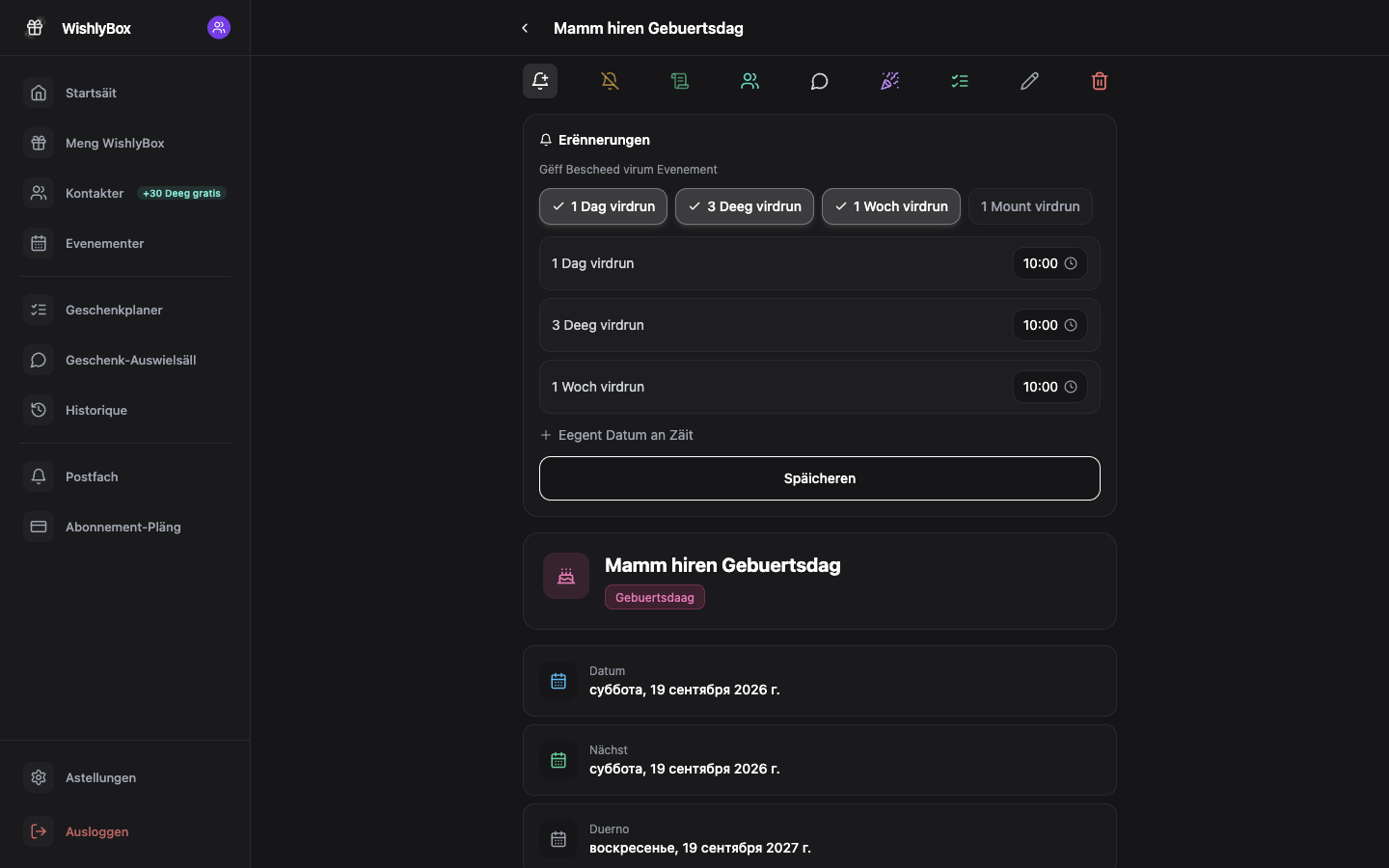Screen dimensions: 1389x868
Task: Open the green checklist icon in toolbar
Action: pyautogui.click(x=960, y=81)
